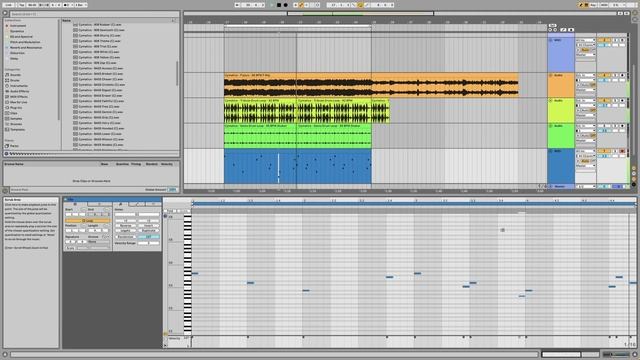Click the Reverse notes button
Image resolution: width=640 pixels, height=360 pixels.
[126, 226]
